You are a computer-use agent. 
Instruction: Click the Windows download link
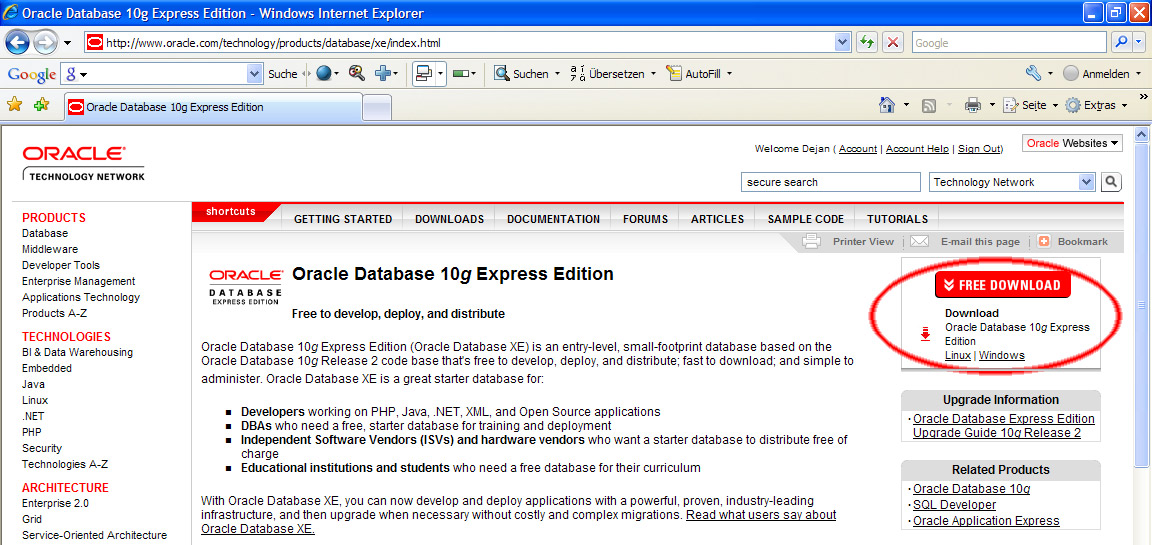click(x=1001, y=355)
